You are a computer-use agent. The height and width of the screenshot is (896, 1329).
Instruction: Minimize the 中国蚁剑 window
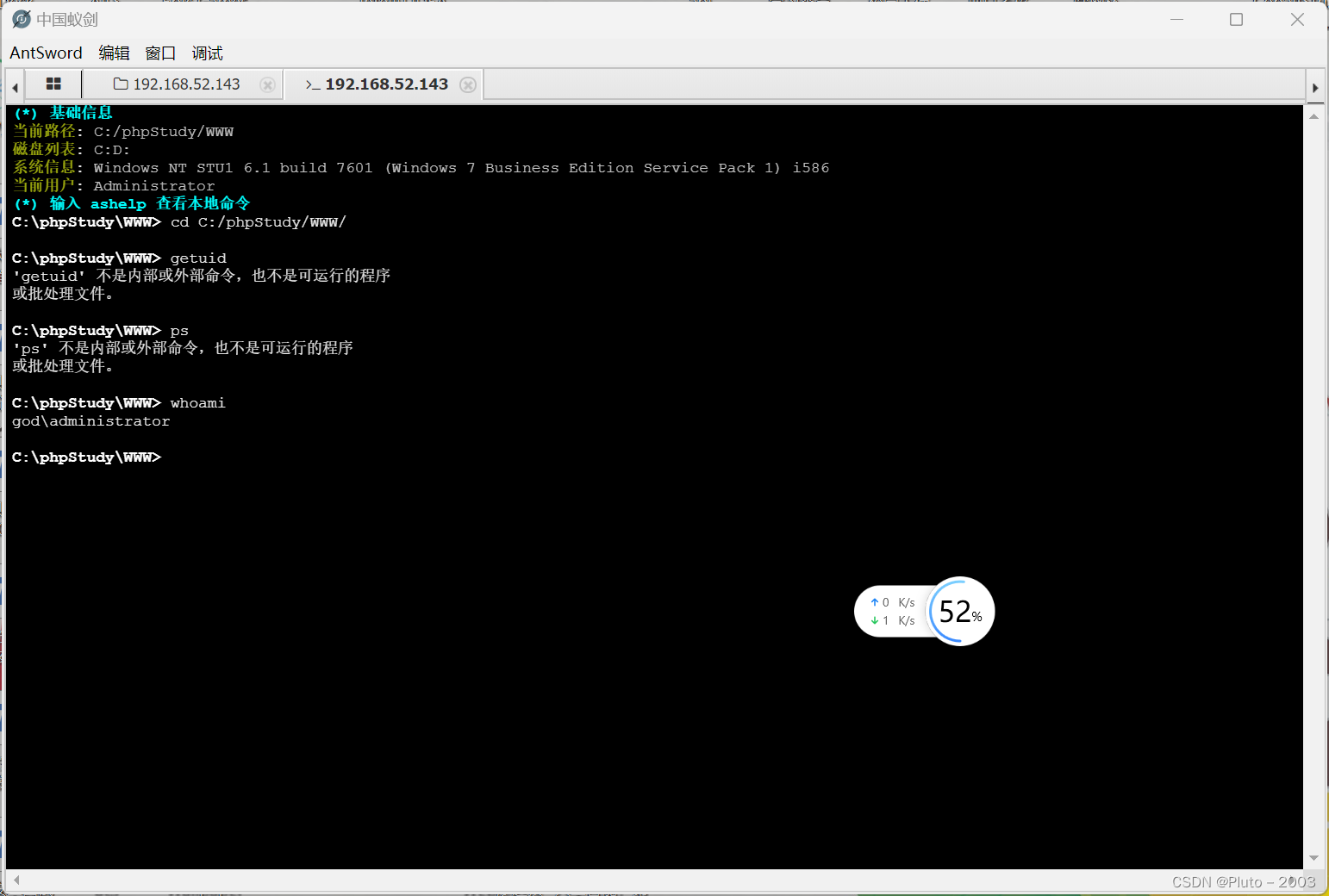1176,19
